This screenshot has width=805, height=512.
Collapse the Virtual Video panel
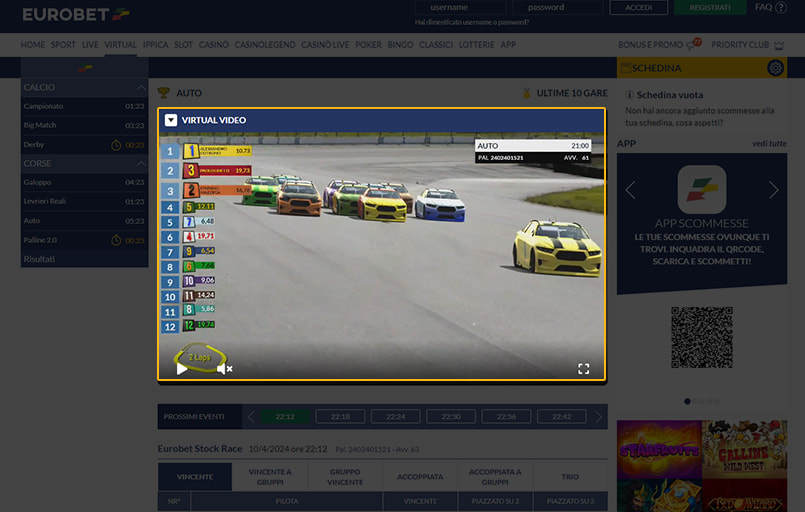coord(171,120)
